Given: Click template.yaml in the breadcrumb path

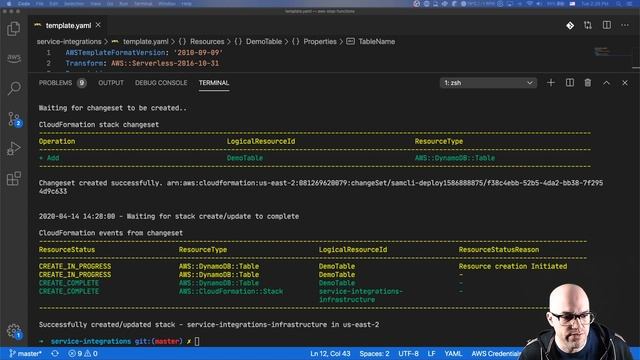Looking at the screenshot, I should [x=145, y=42].
